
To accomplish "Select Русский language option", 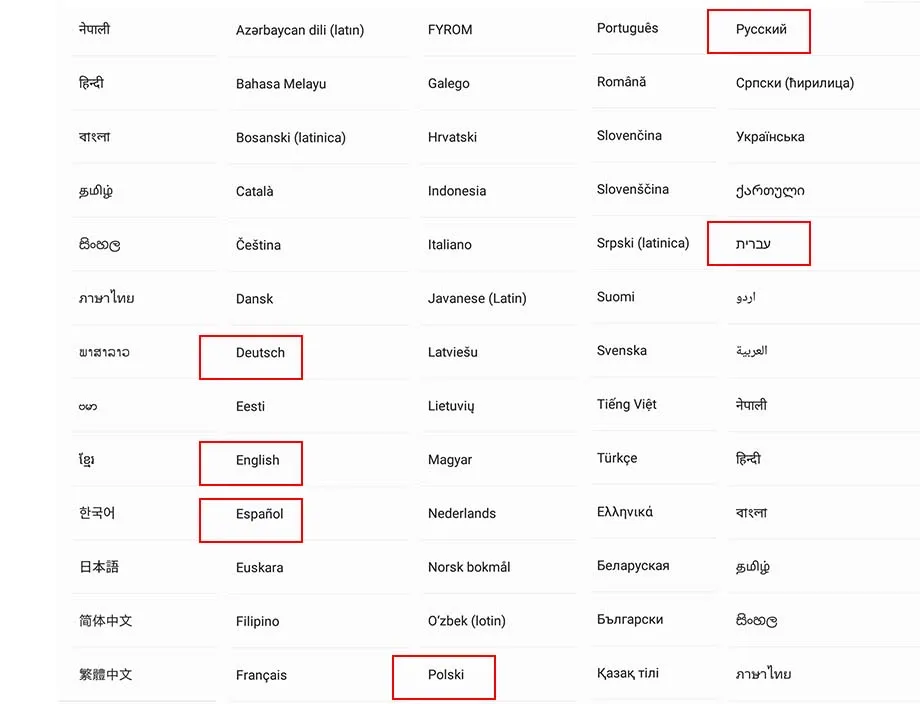I will pos(761,29).
